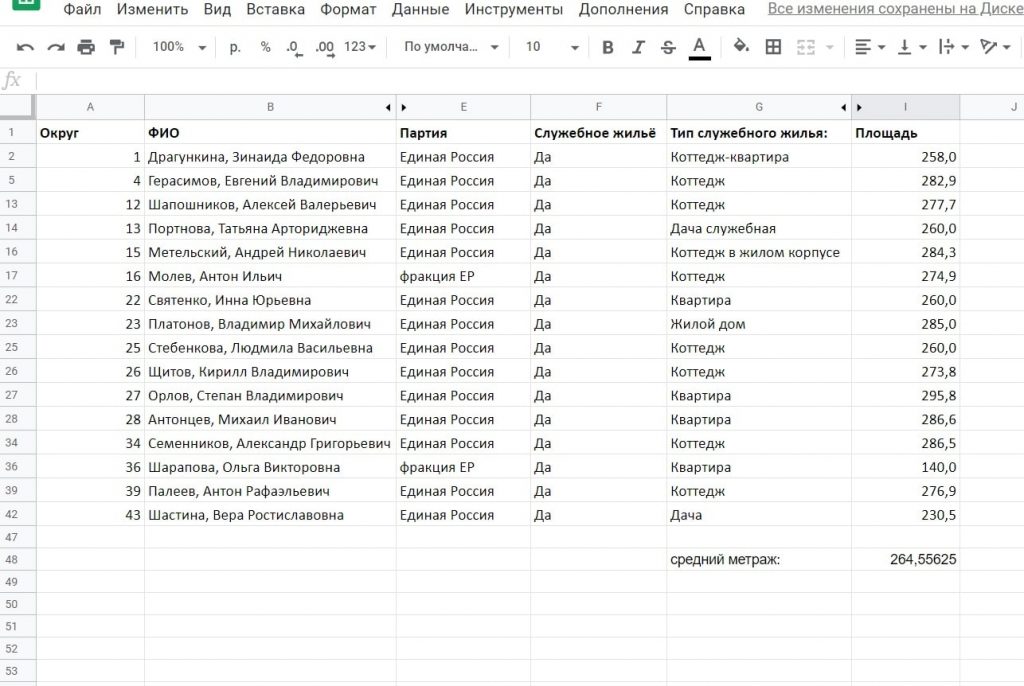Screen dimensions: 1024x686
Task: Expand hidden columns before column E
Action: click(x=404, y=107)
